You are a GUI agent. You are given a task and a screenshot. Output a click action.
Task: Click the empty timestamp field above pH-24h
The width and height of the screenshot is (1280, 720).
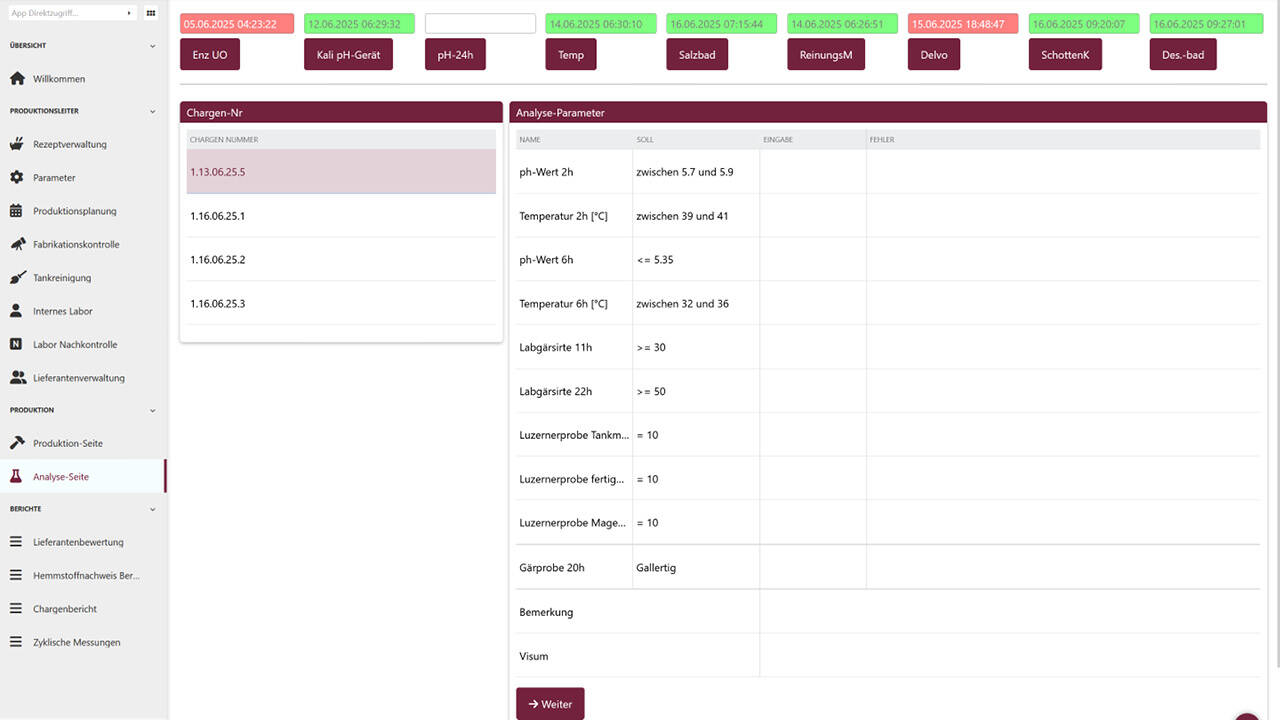[480, 24]
